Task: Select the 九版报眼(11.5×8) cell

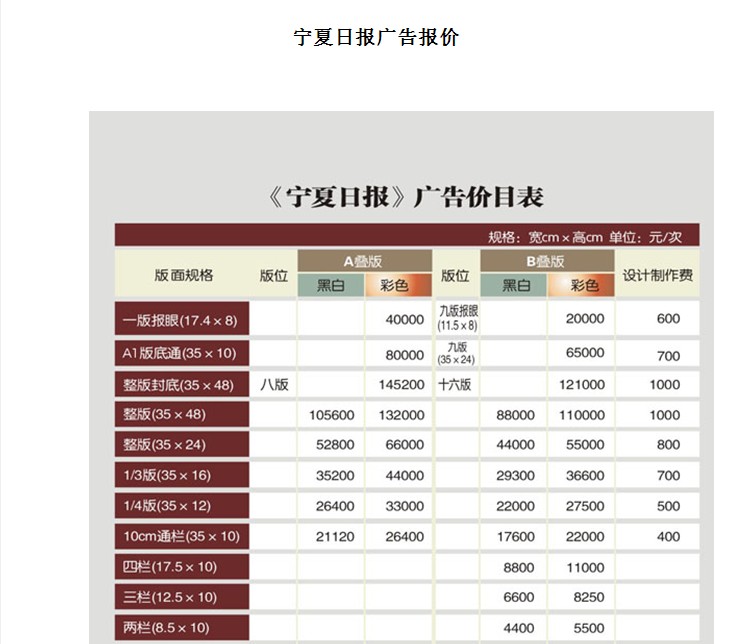Action: [457, 319]
